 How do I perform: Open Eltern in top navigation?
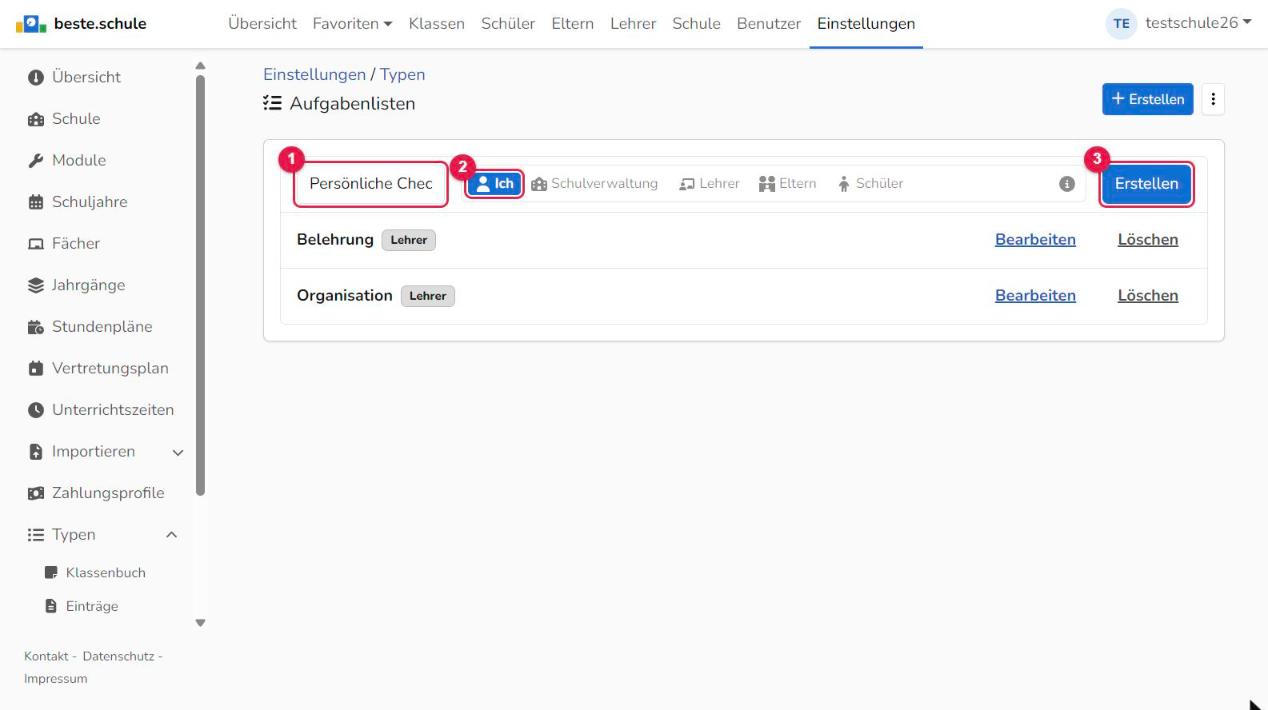point(572,24)
